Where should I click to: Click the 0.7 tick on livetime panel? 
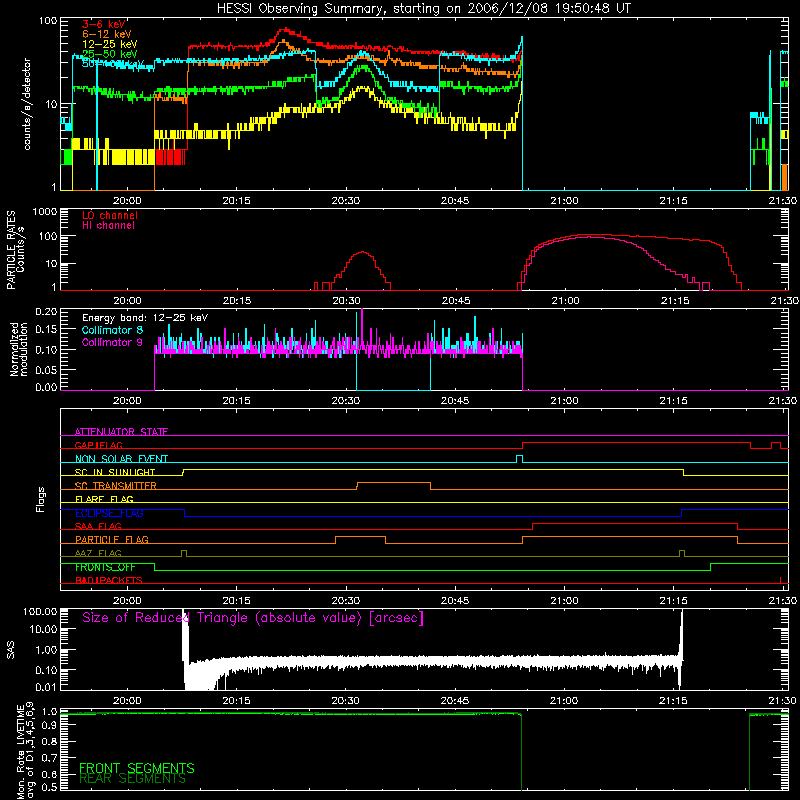50,758
